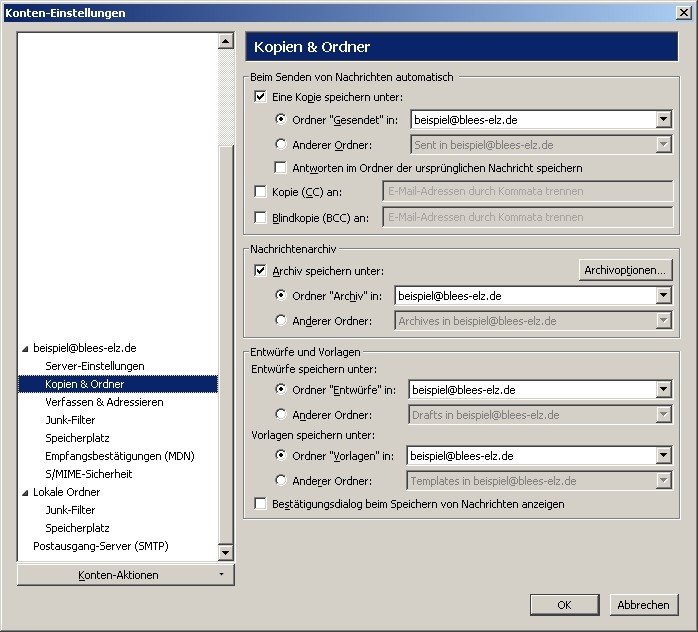Open Server-Einstellungen in the account tree

95,366
